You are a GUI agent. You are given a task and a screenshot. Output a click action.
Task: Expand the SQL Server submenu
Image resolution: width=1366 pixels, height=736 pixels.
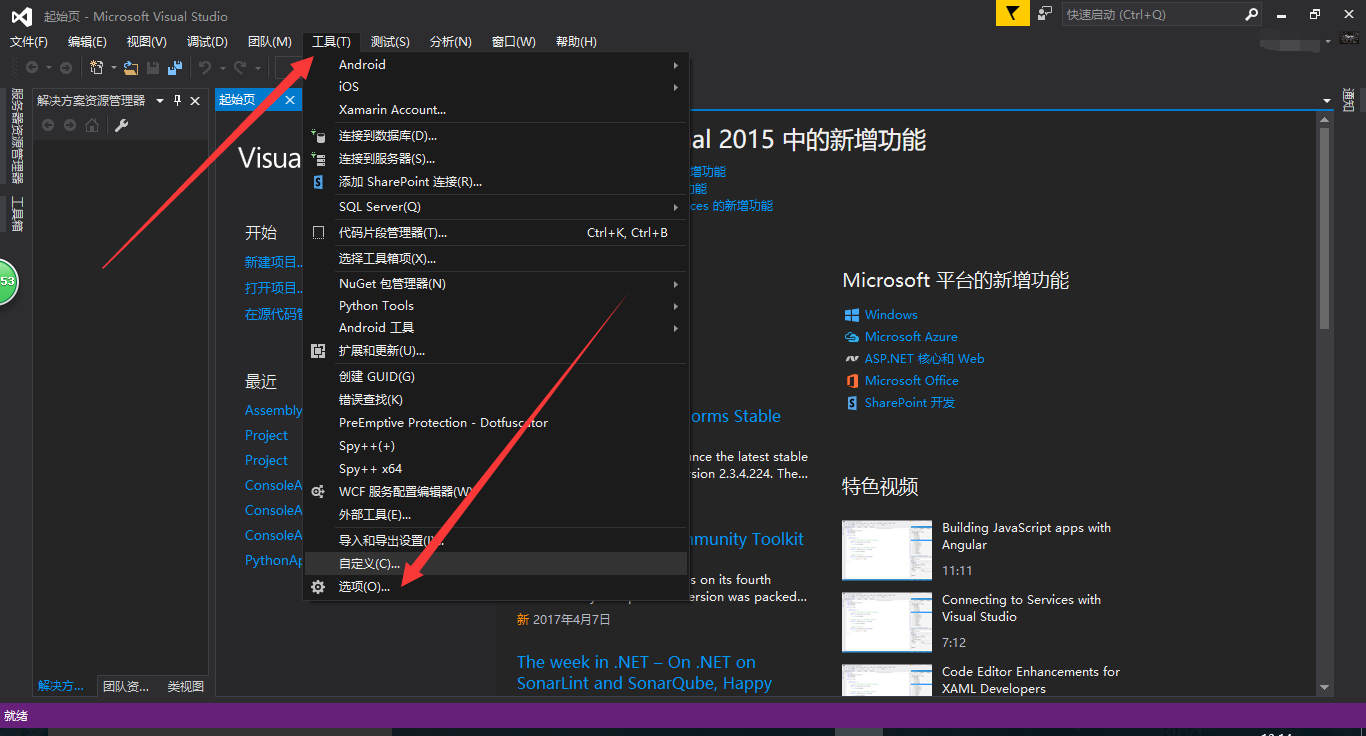(678, 206)
